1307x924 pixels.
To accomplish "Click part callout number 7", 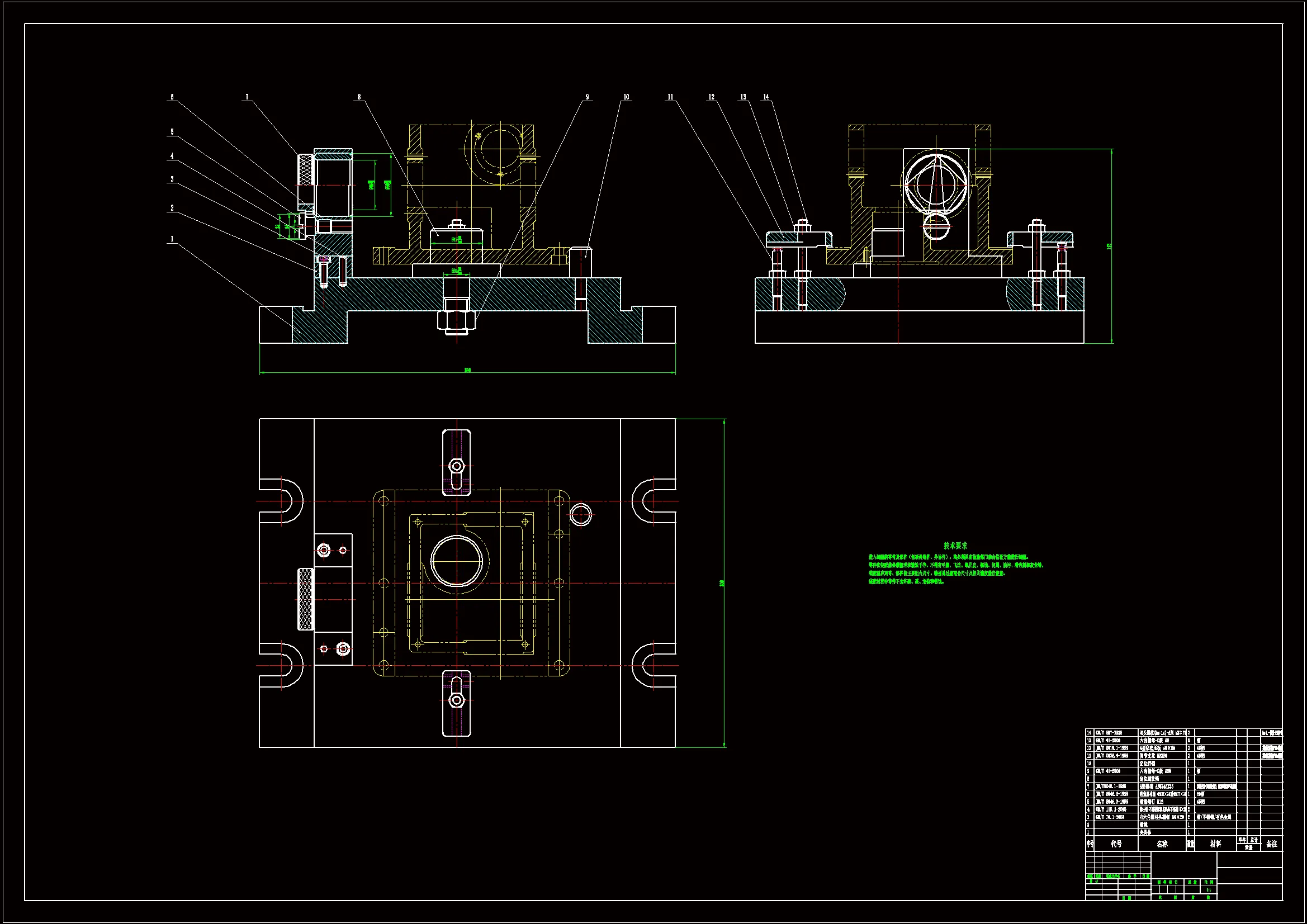I will 247,97.
